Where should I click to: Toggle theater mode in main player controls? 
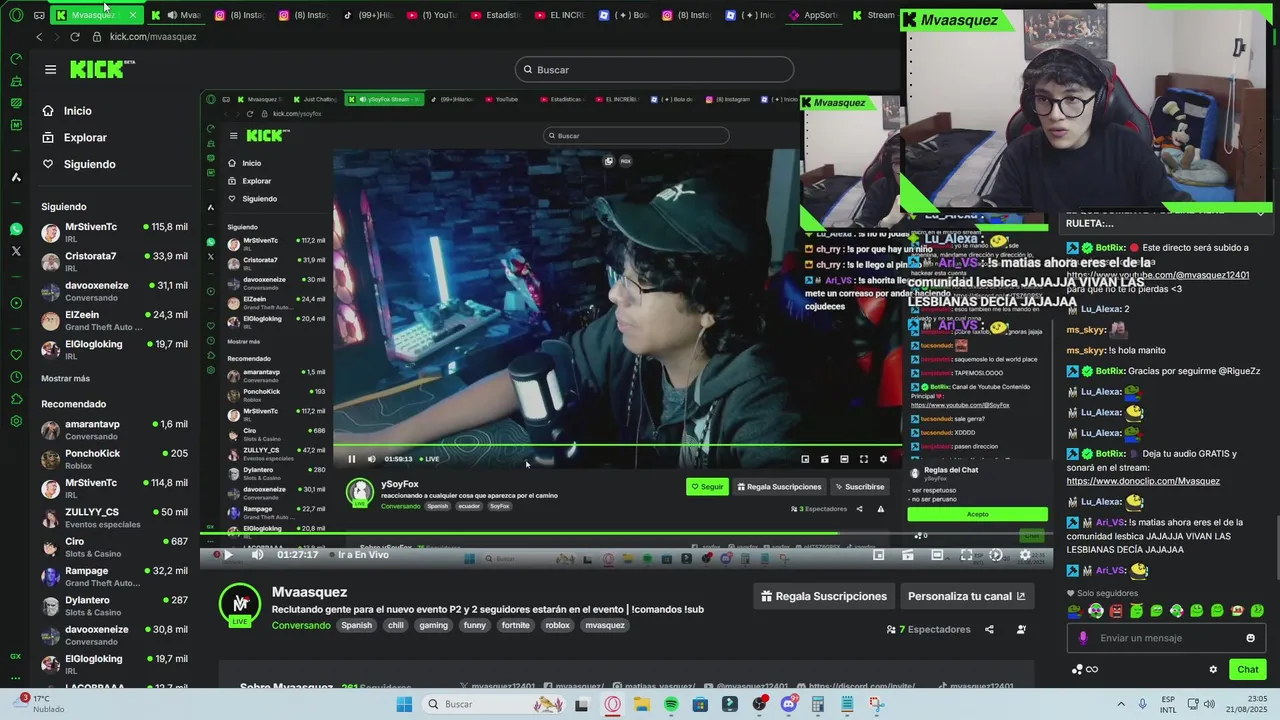tap(937, 555)
